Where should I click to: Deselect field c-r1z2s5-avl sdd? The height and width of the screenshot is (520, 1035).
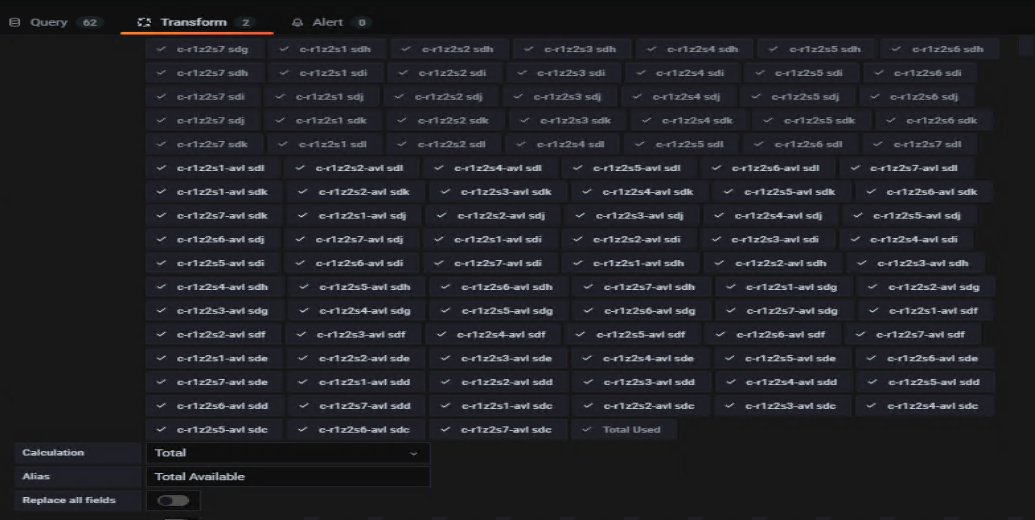click(x=926, y=382)
